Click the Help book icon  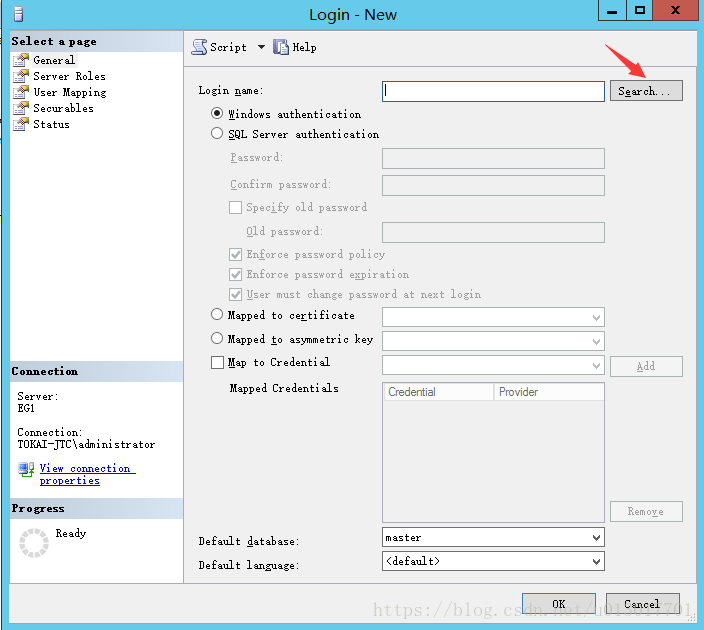[x=281, y=47]
